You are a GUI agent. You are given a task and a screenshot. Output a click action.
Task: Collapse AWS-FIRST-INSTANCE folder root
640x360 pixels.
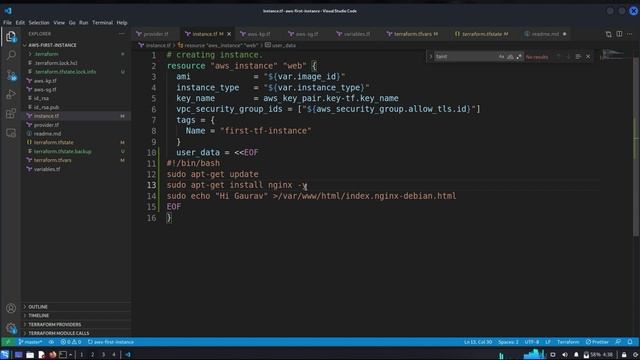tap(76, 45)
